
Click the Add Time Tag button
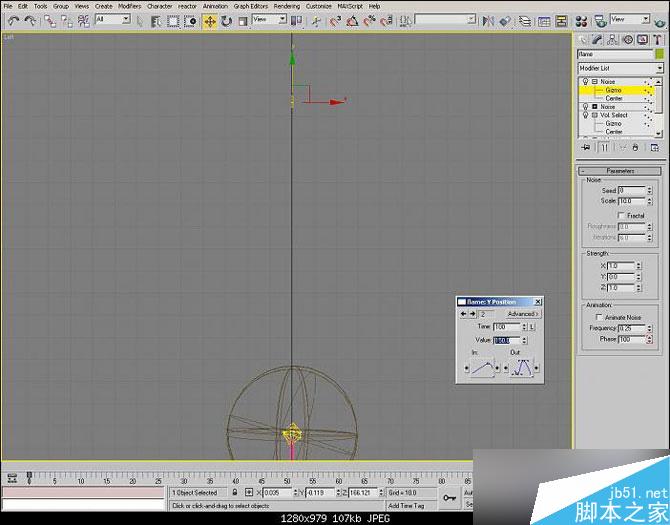coord(406,506)
